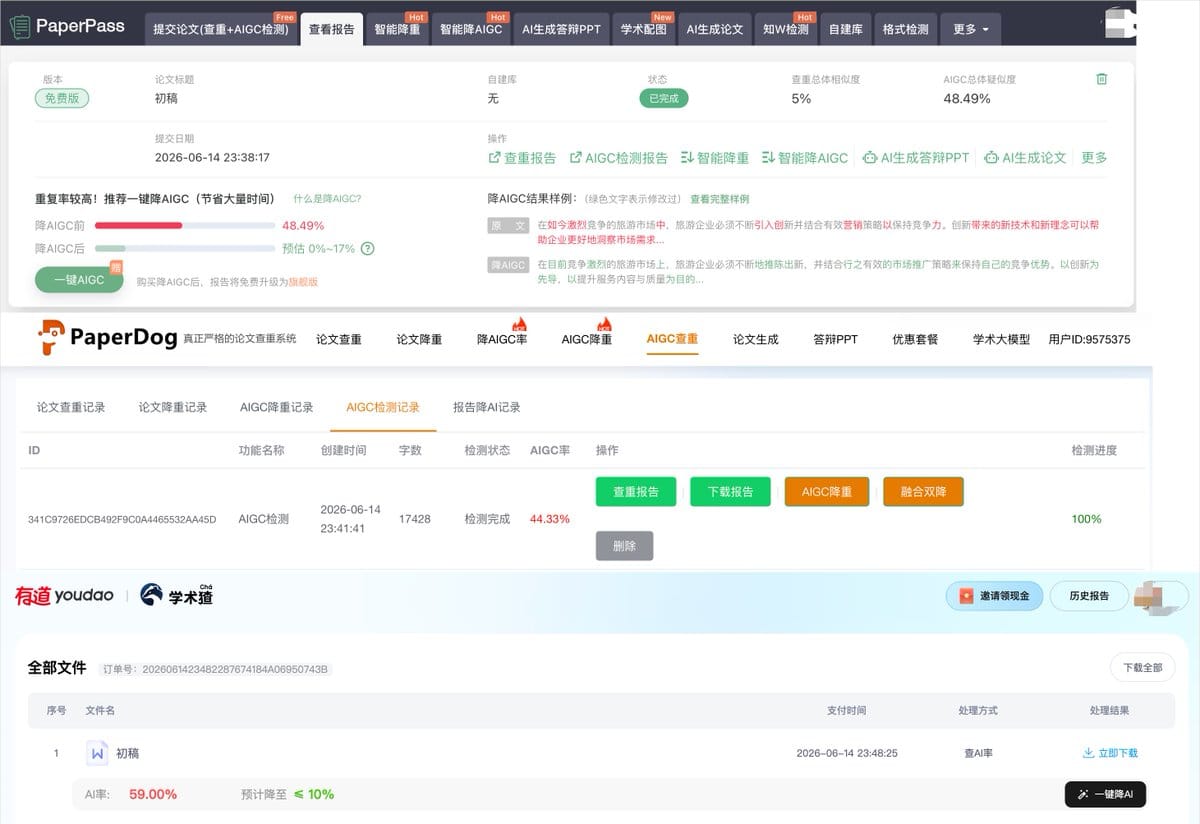Click the Word document icon beside 初稿
Screen dimensions: 1200x824
(x=97, y=753)
